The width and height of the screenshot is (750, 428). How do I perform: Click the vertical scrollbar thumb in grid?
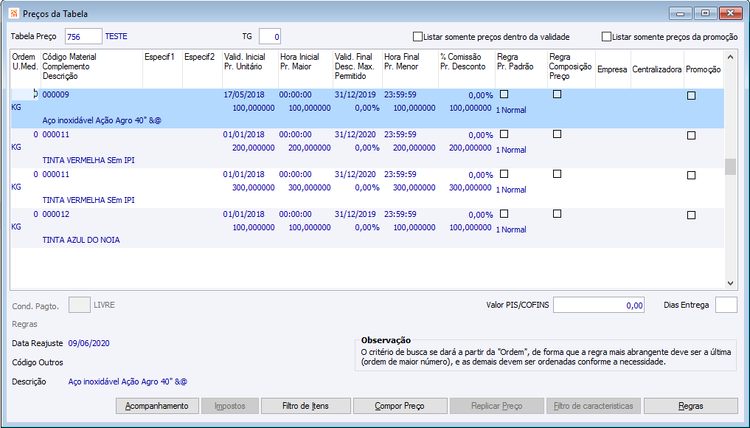[730, 167]
